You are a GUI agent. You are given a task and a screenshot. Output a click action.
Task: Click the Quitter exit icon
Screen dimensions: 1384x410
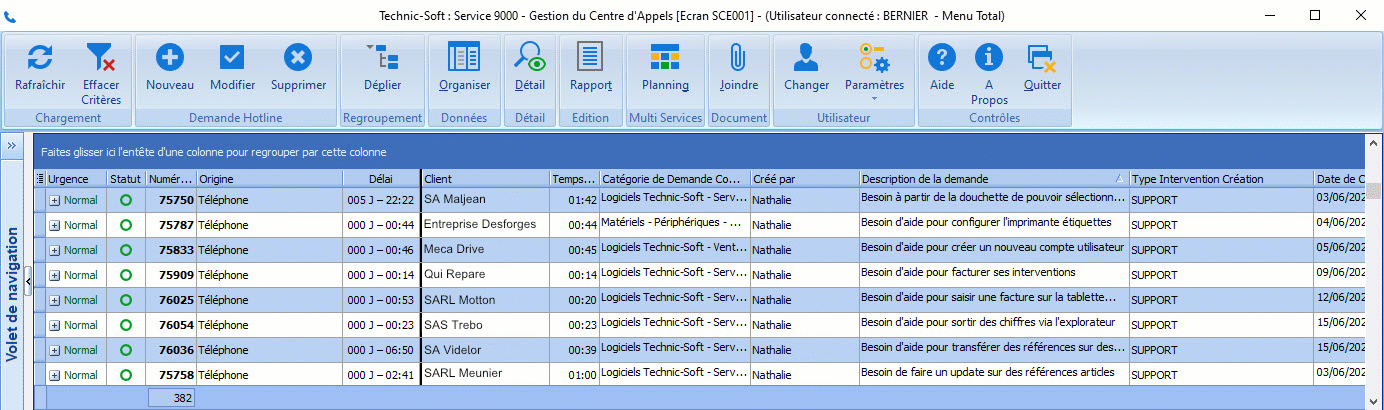pyautogui.click(x=1042, y=57)
